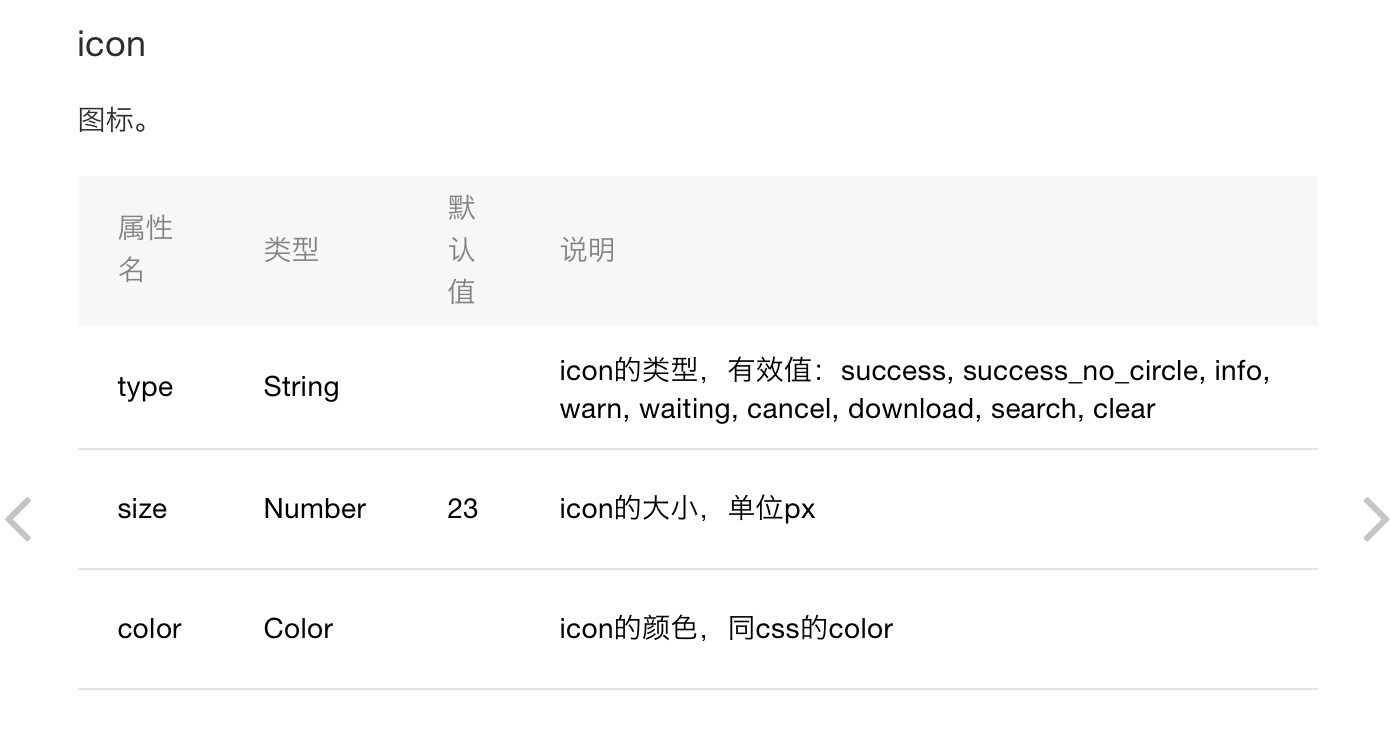Click the next page right chevron
The width and height of the screenshot is (1390, 734).
(x=1375, y=519)
